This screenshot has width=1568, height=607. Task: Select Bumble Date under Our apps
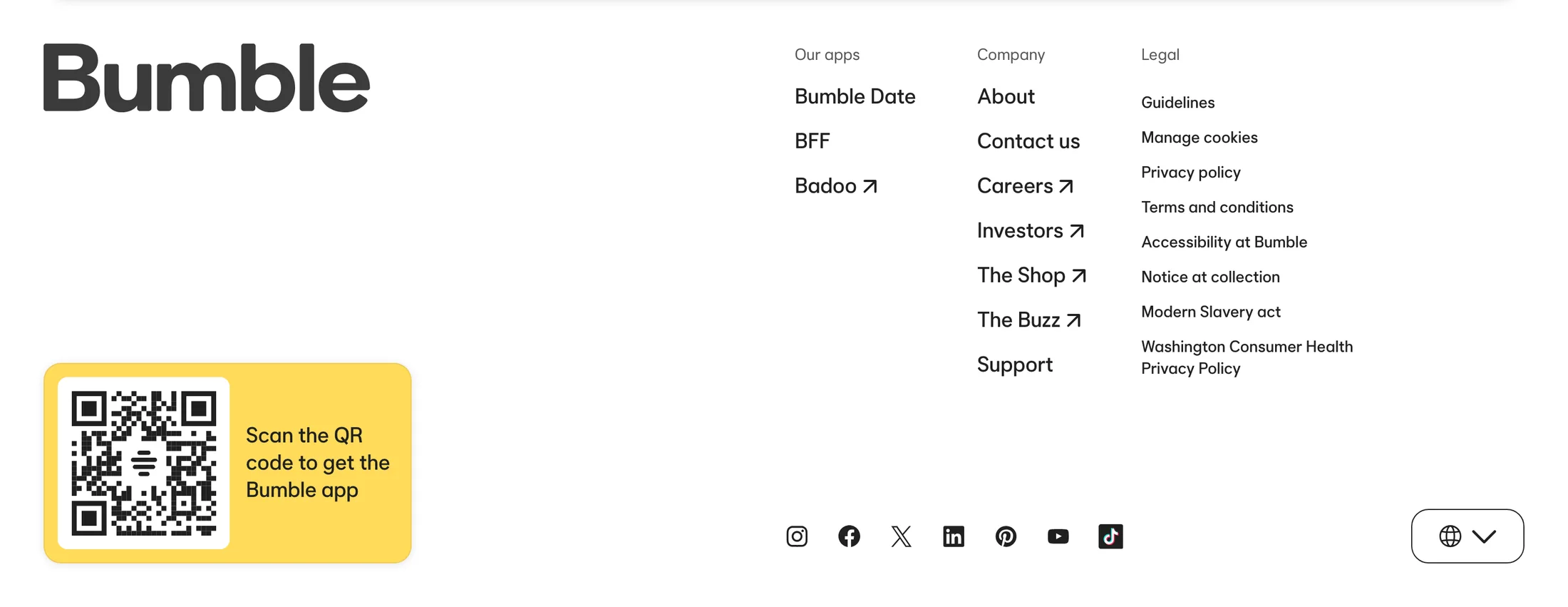855,96
